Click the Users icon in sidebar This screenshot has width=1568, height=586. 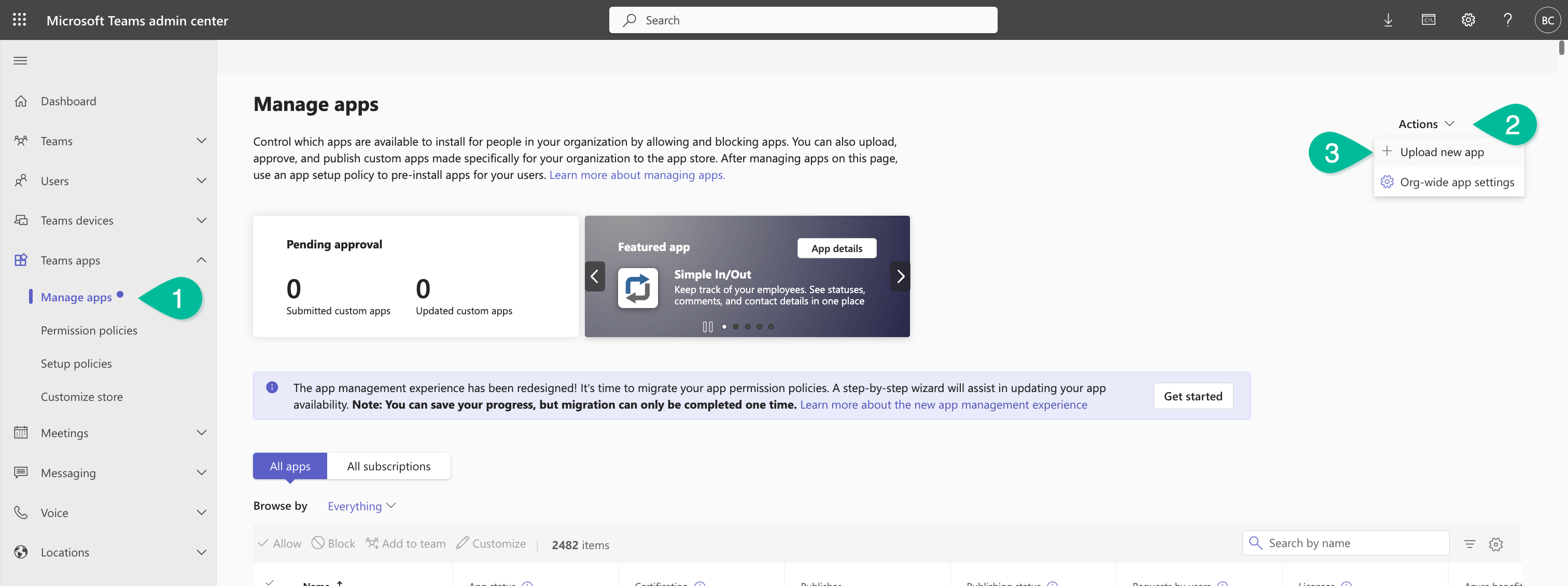[x=21, y=181]
